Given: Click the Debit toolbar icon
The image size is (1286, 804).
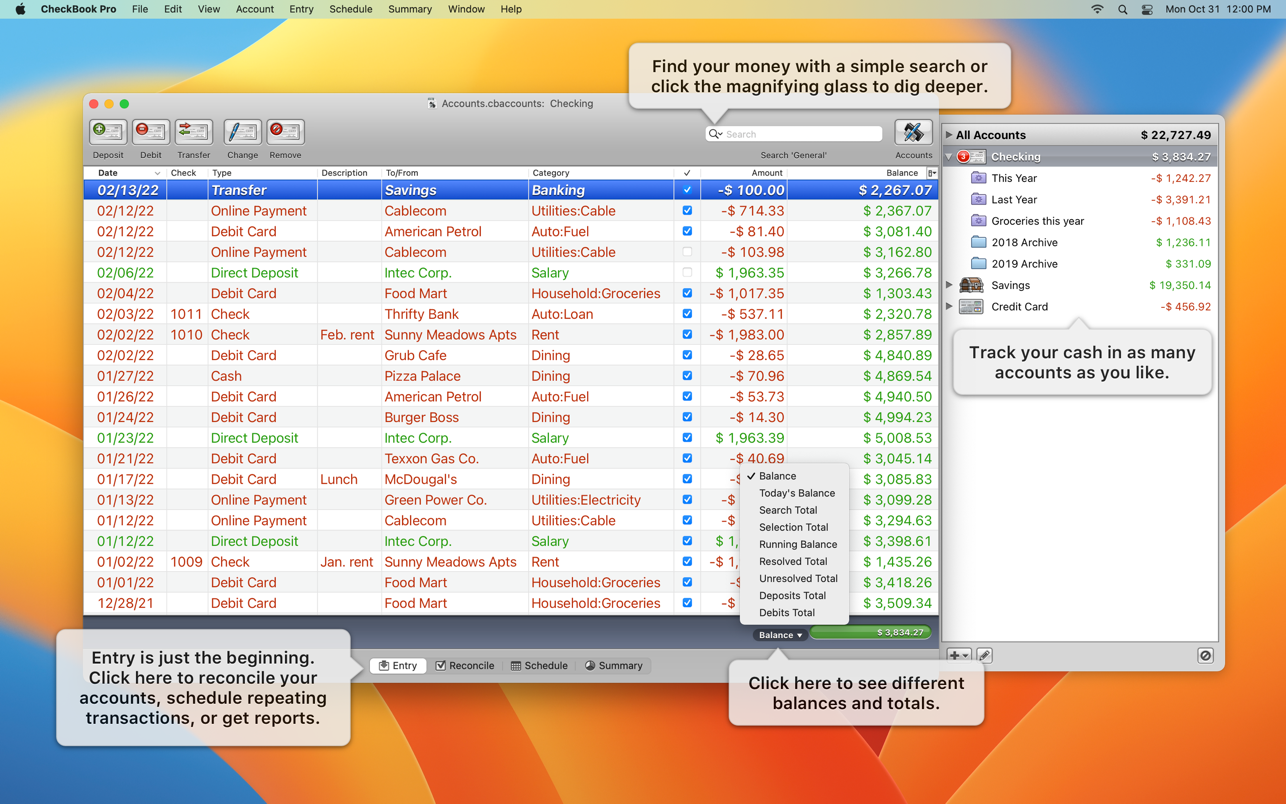Looking at the screenshot, I should tap(150, 132).
